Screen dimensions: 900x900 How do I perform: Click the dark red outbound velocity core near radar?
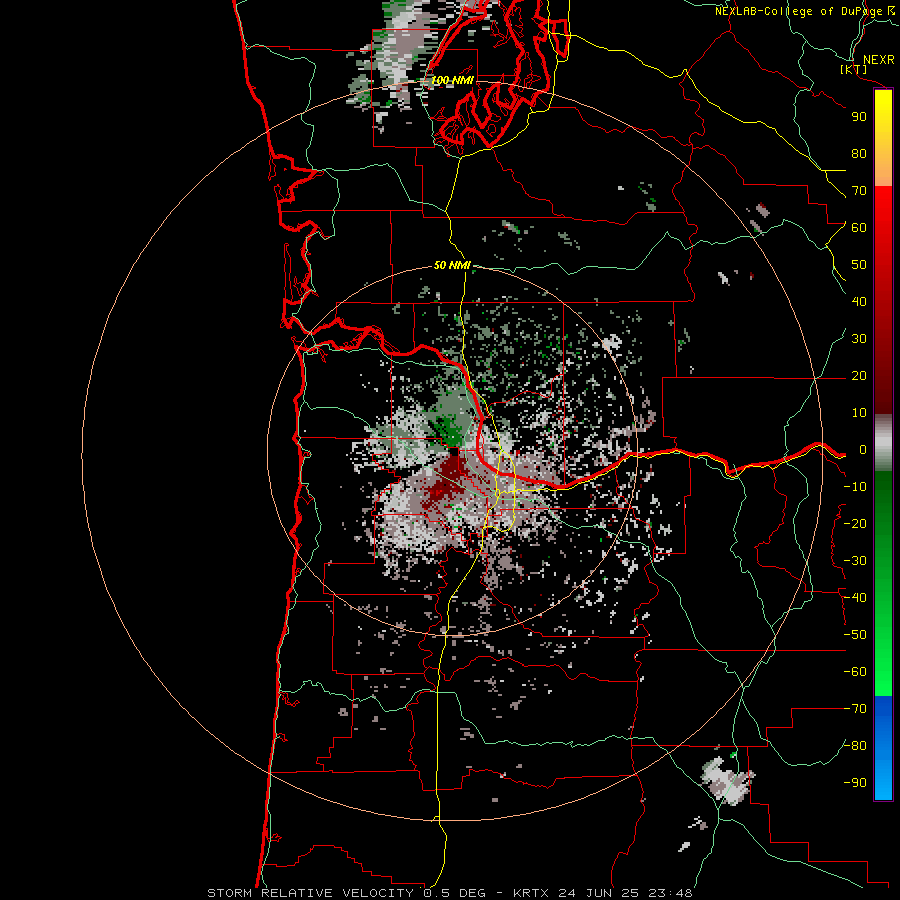[x=447, y=483]
